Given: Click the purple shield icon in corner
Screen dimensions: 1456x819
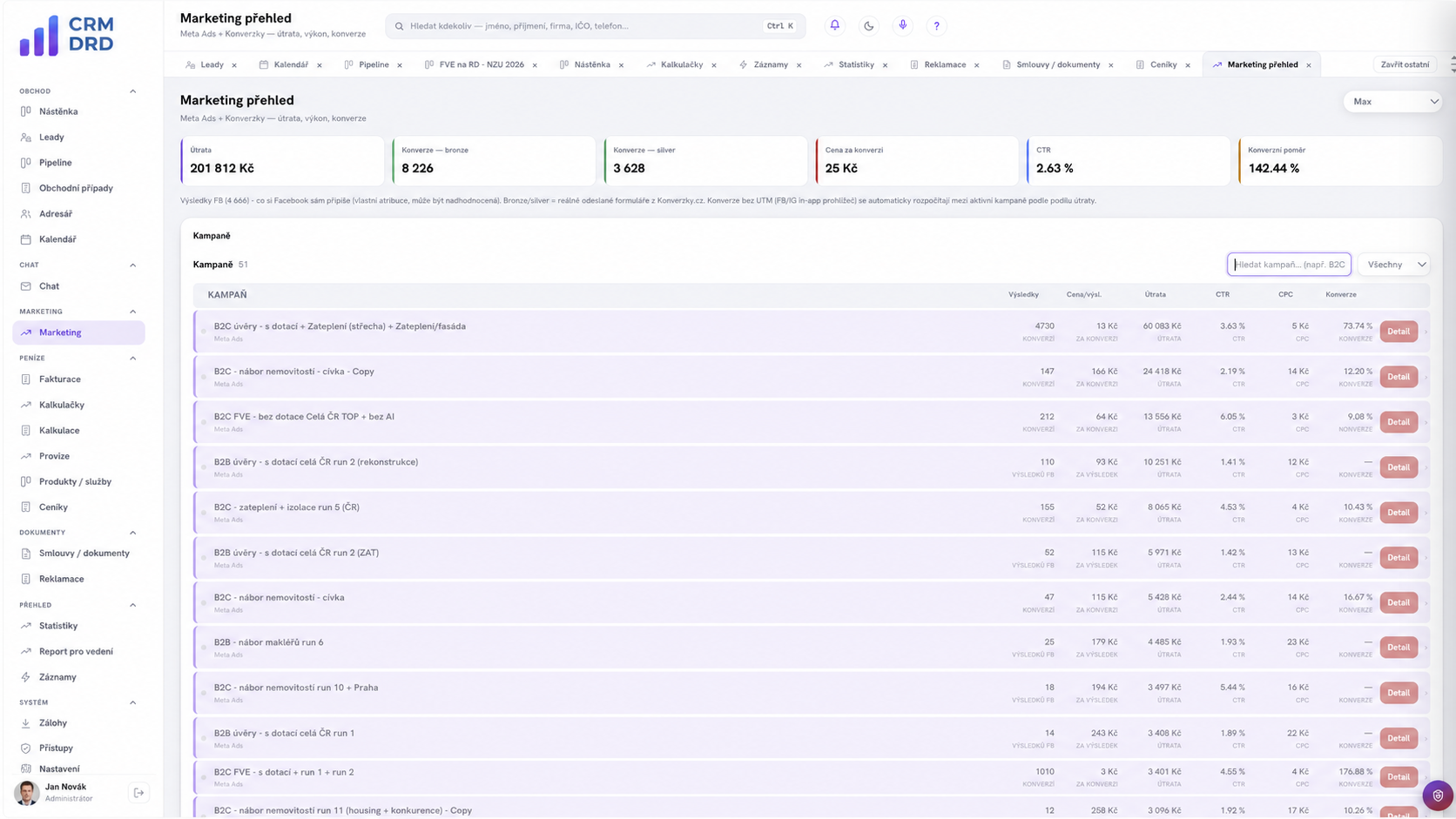Looking at the screenshot, I should click(1438, 796).
